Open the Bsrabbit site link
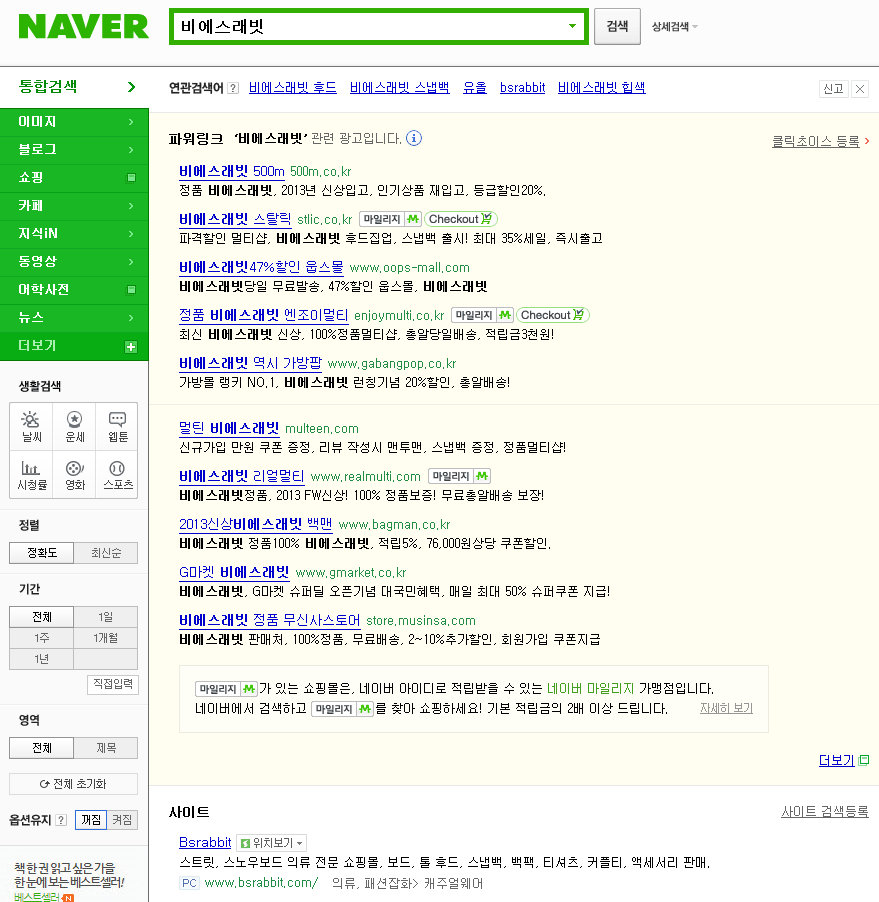This screenshot has width=879, height=902. pos(205,842)
